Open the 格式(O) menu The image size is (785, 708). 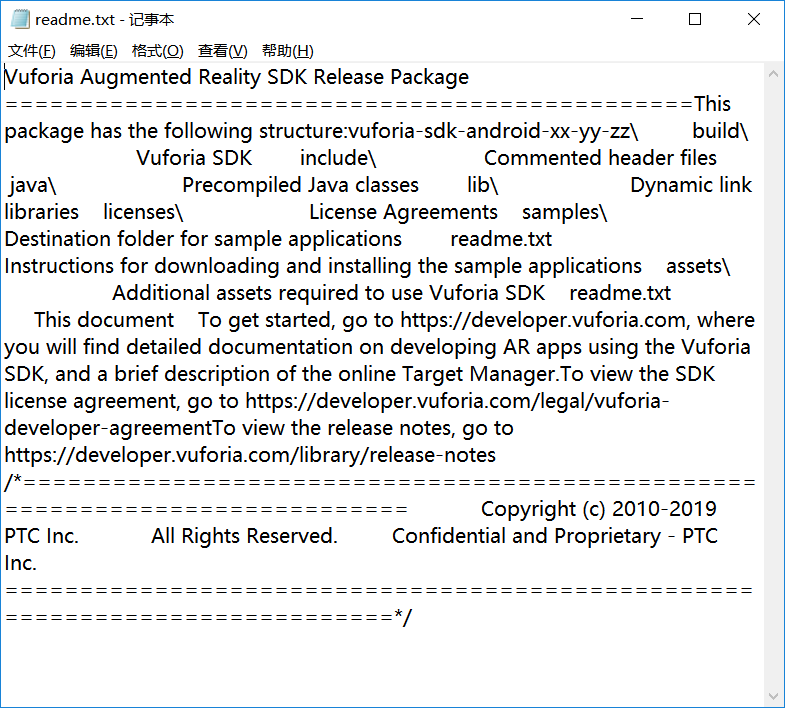pyautogui.click(x=158, y=51)
